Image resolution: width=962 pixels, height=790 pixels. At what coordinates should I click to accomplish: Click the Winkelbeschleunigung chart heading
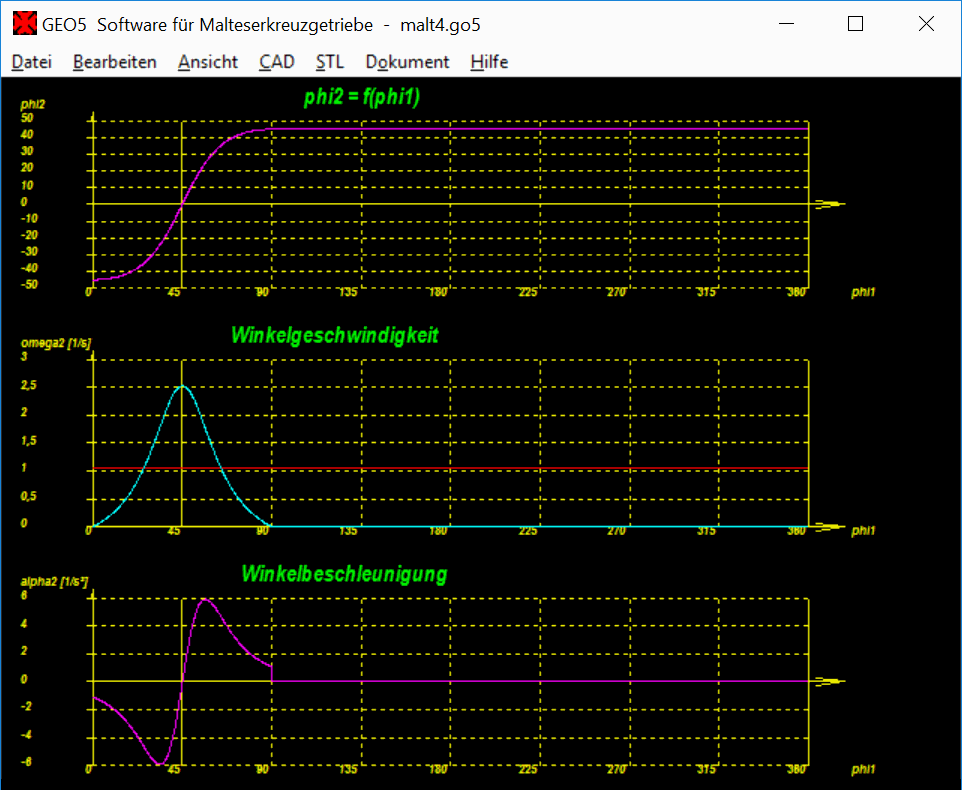tap(343, 574)
